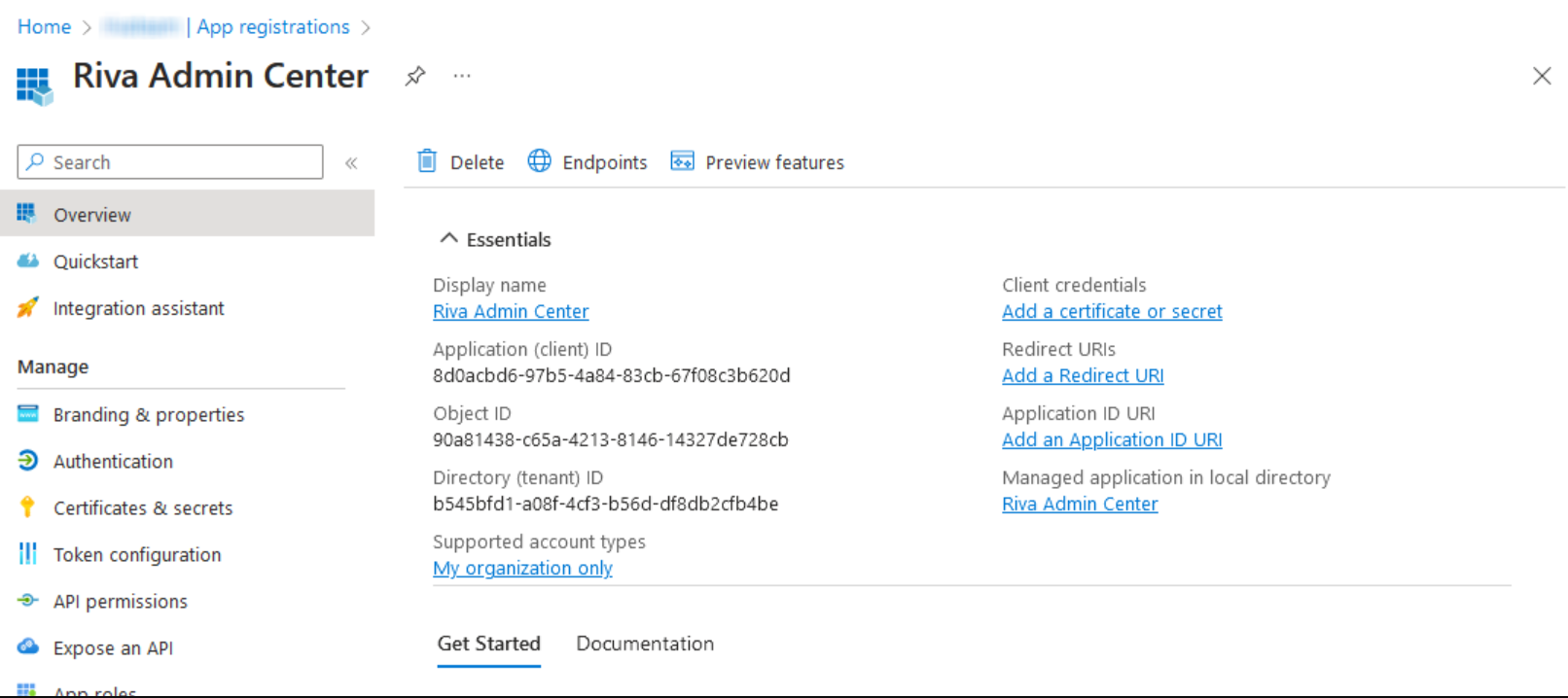Collapse the sidebar with the double chevron
This screenshot has width=1568, height=698.
pos(351,163)
